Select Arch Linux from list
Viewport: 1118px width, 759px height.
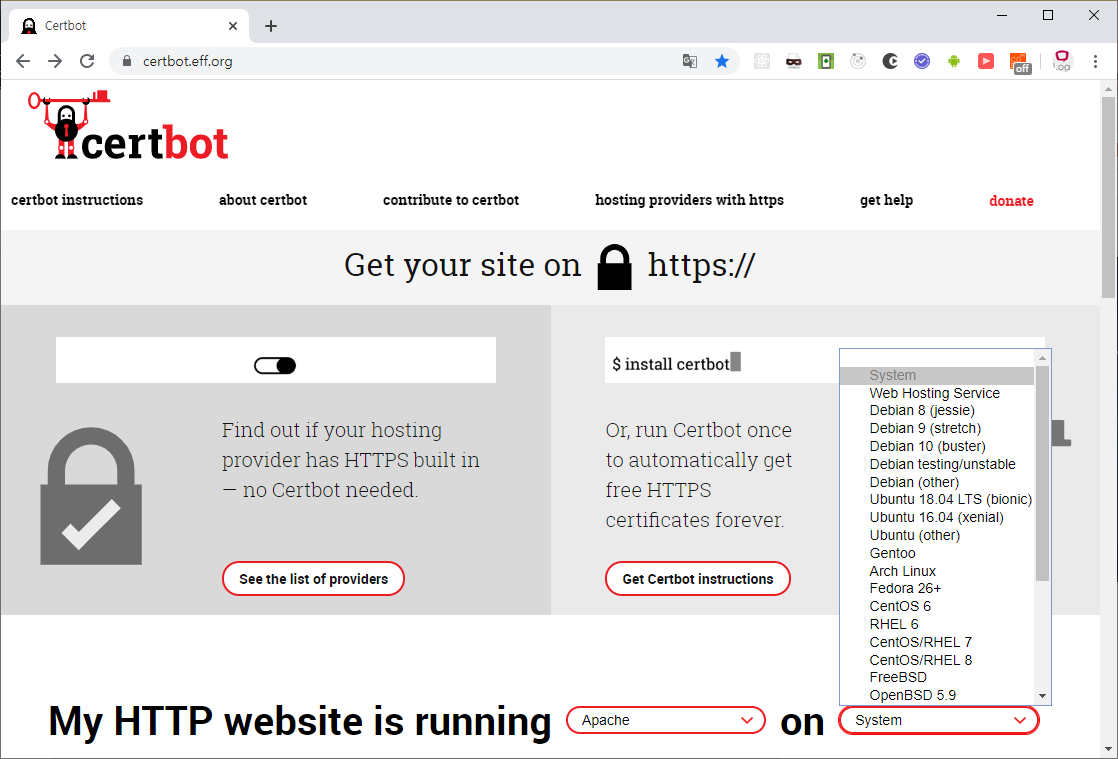[x=937, y=571]
